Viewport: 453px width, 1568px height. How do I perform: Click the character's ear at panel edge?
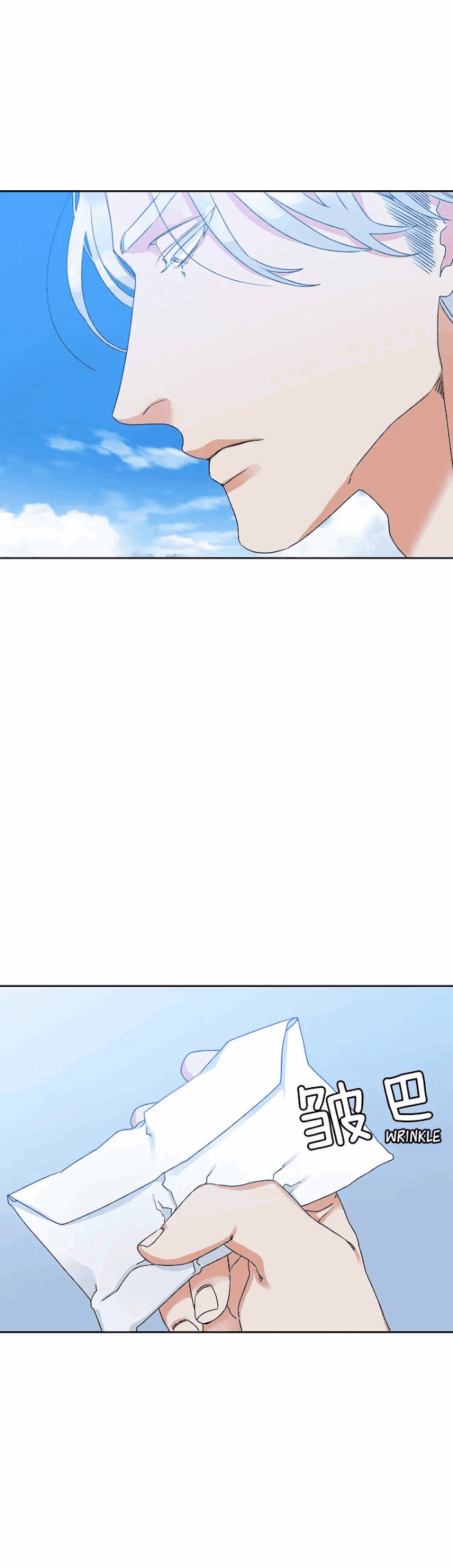[x=446, y=285]
